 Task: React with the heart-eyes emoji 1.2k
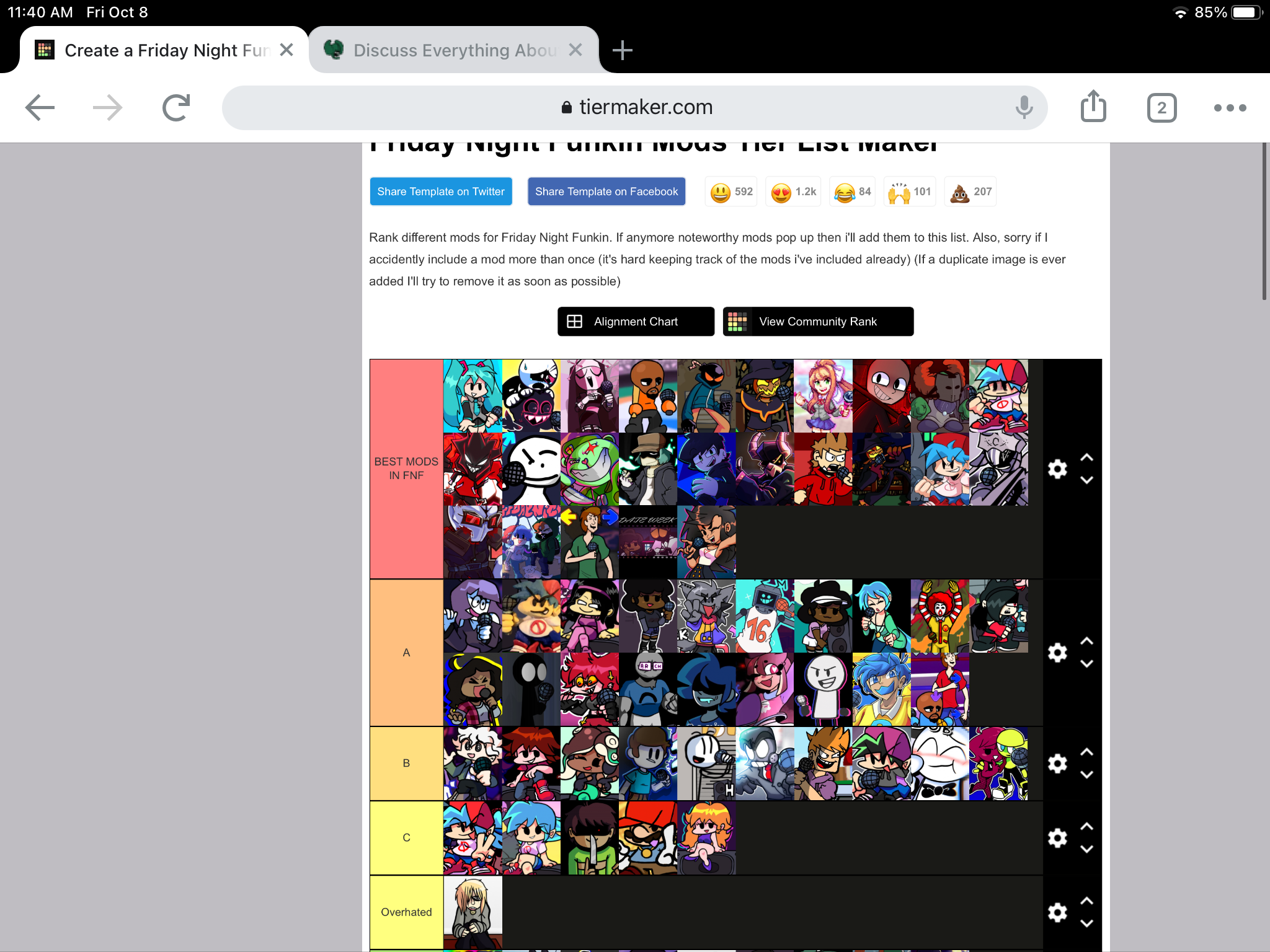point(793,192)
